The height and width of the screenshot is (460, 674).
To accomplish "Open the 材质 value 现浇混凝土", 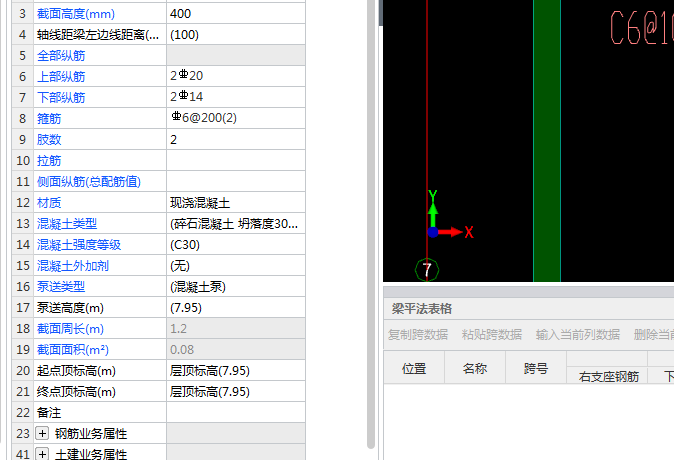I will [236, 202].
